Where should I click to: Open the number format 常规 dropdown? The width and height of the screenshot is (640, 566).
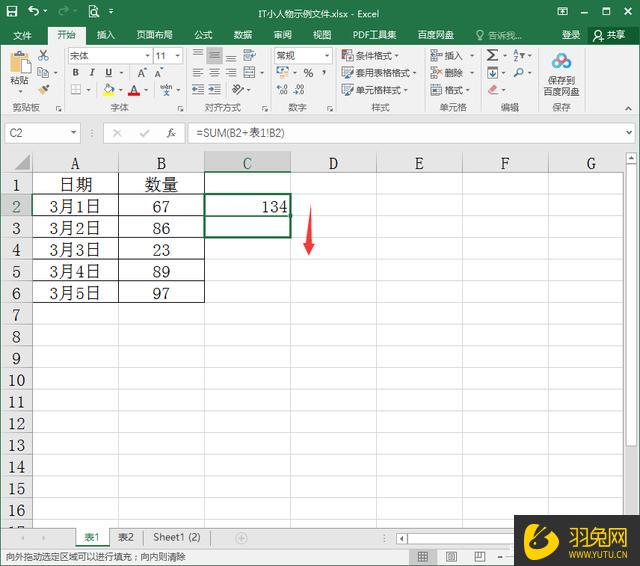click(327, 55)
